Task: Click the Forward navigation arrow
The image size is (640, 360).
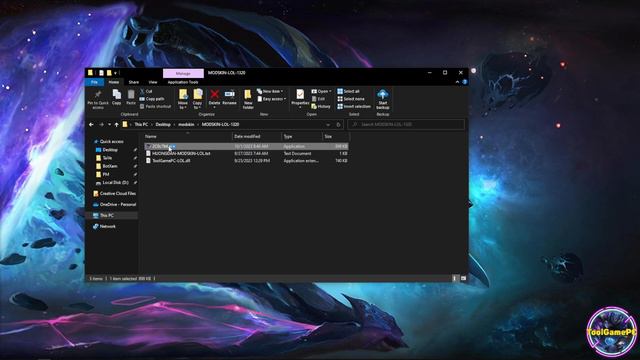Action: click(x=101, y=124)
